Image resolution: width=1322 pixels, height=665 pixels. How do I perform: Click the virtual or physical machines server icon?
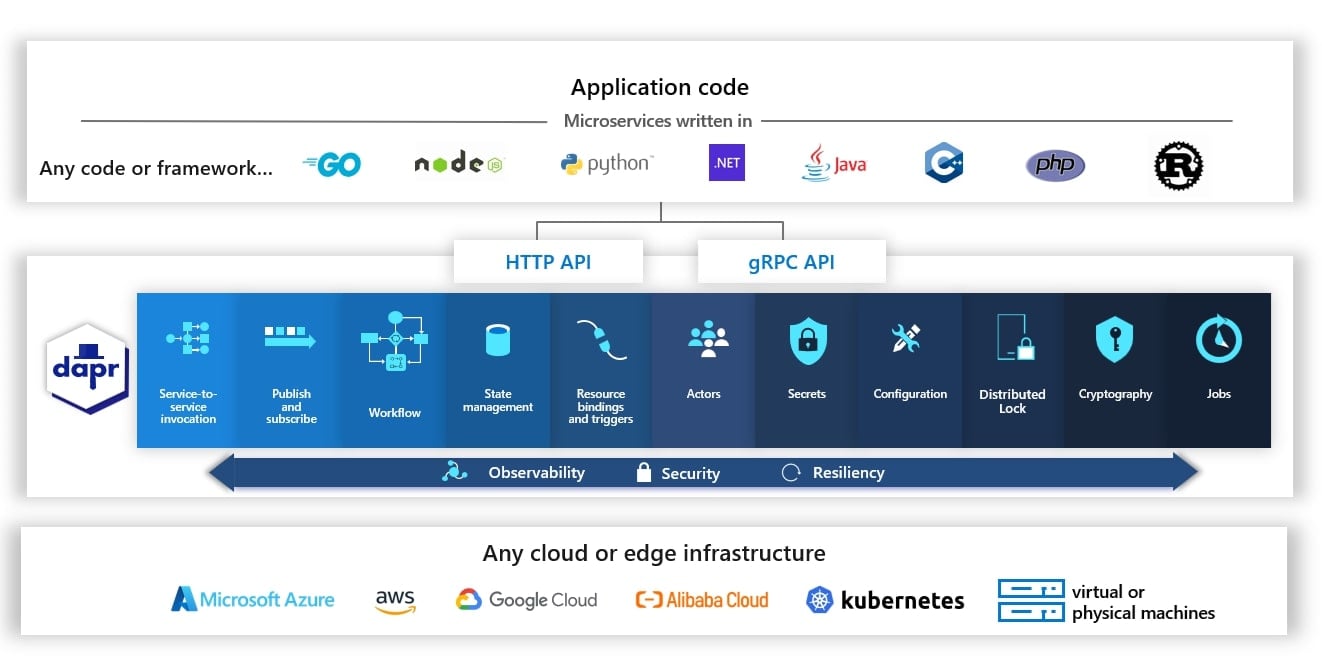coord(1030,601)
